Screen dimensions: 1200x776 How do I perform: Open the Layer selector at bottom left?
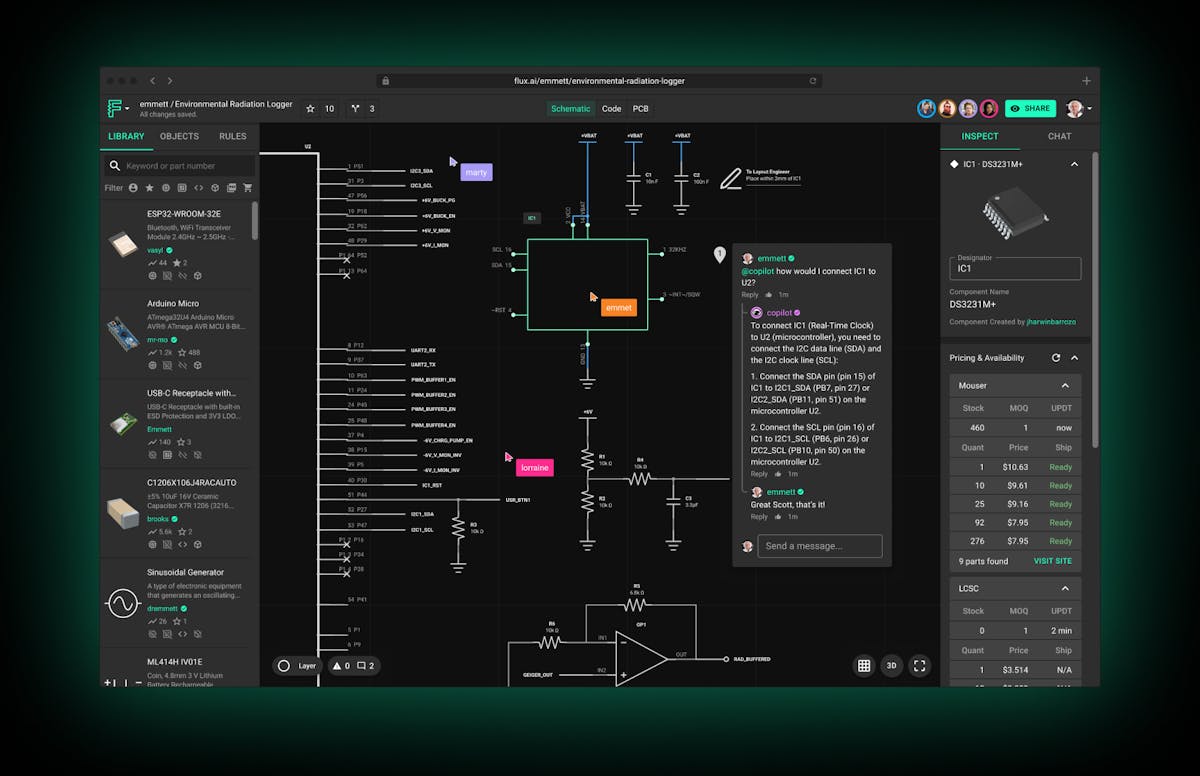click(296, 665)
